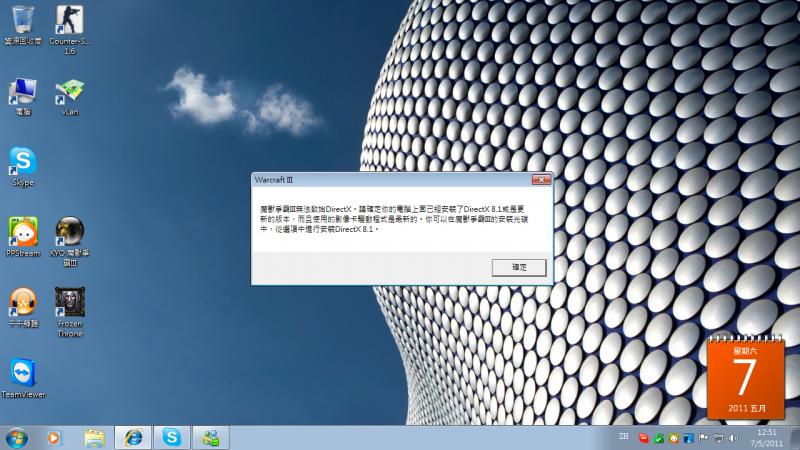
Task: Select the Counter-Strike 1.6 desktop shortcut
Action: tap(70, 29)
